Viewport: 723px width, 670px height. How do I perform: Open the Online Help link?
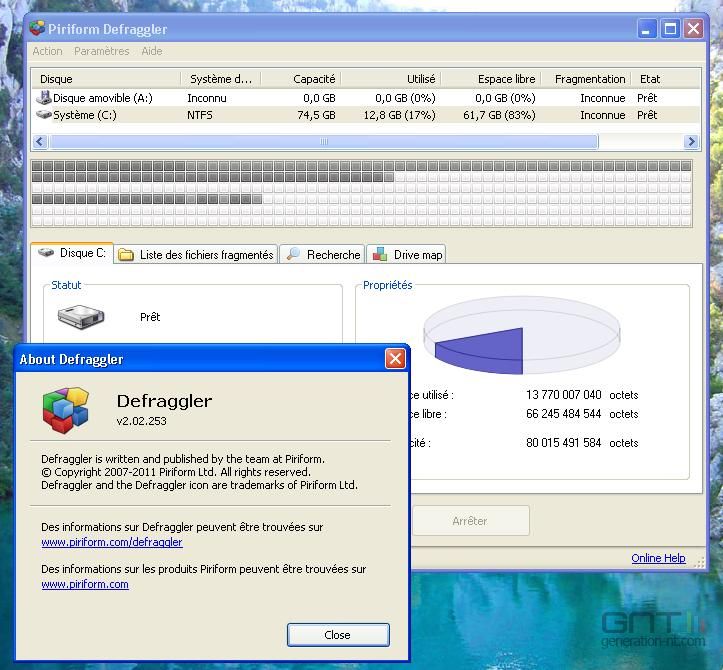658,558
